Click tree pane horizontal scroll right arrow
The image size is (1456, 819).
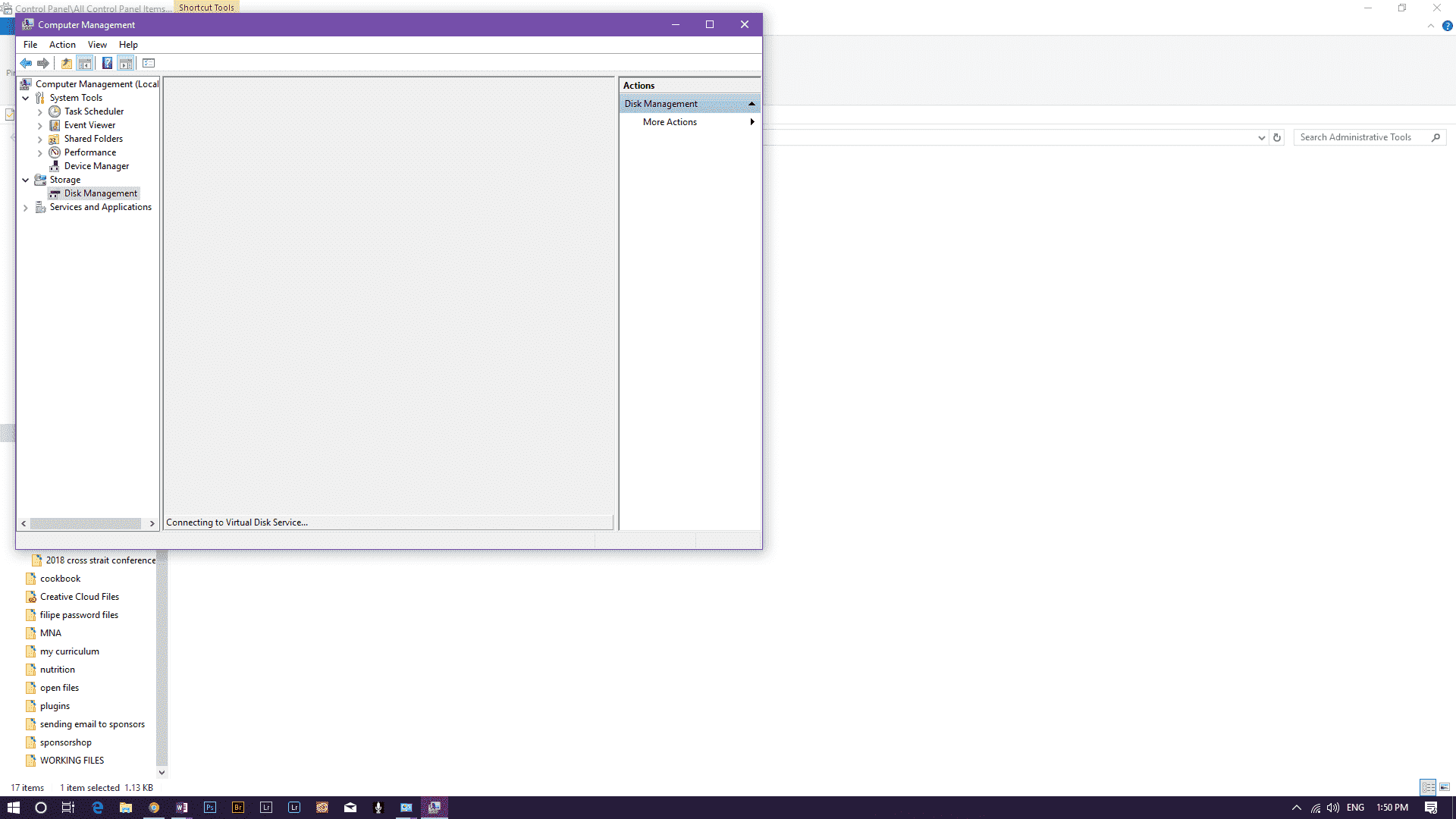[x=152, y=523]
